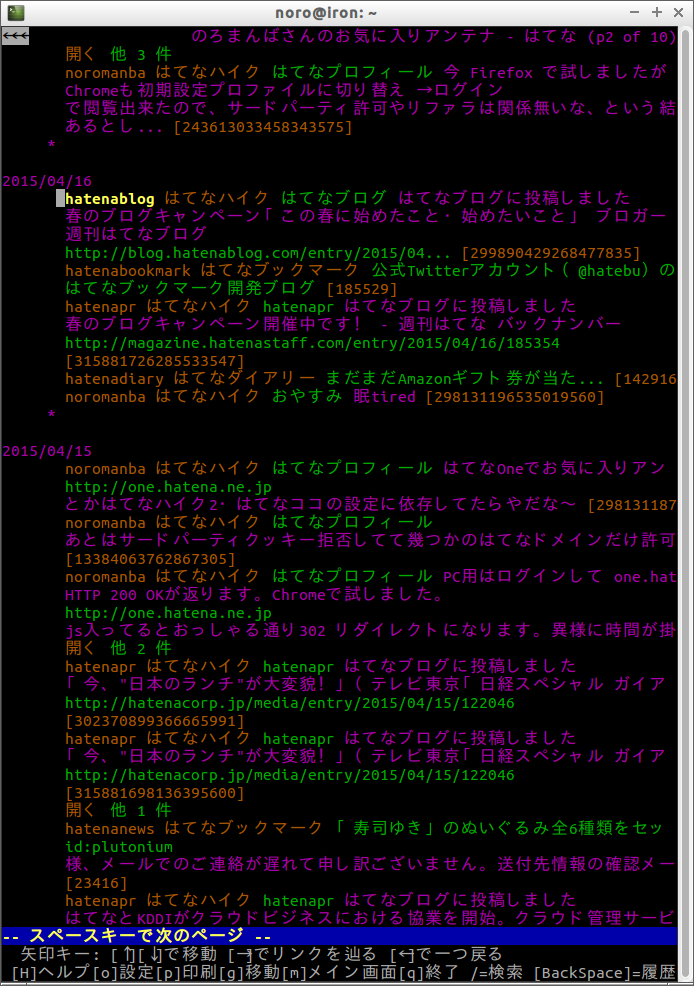
Task: Open the '開く 他 1 件' link
Action: pyautogui.click(x=118, y=811)
